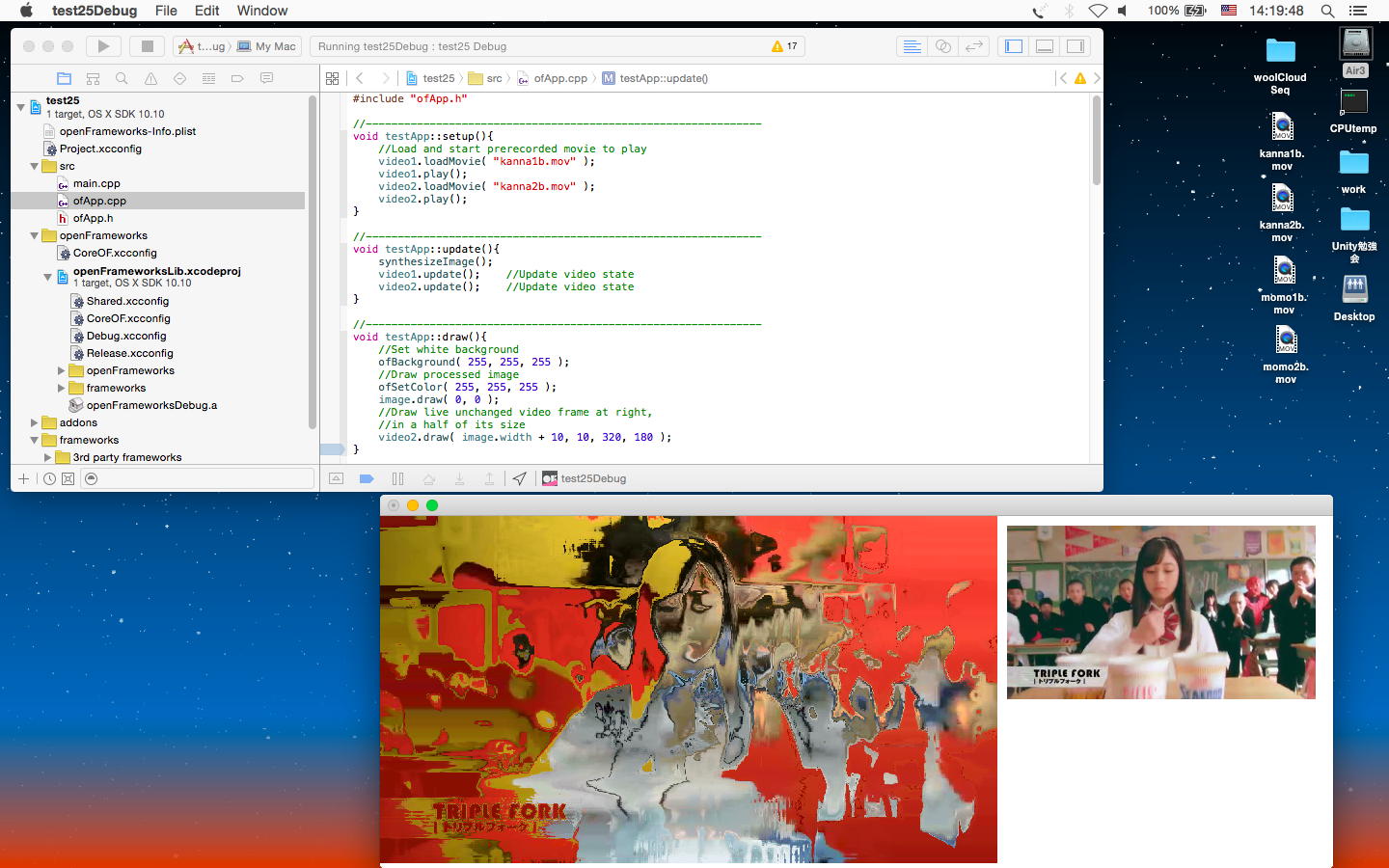Click the 17 warnings indicator

[x=785, y=46]
